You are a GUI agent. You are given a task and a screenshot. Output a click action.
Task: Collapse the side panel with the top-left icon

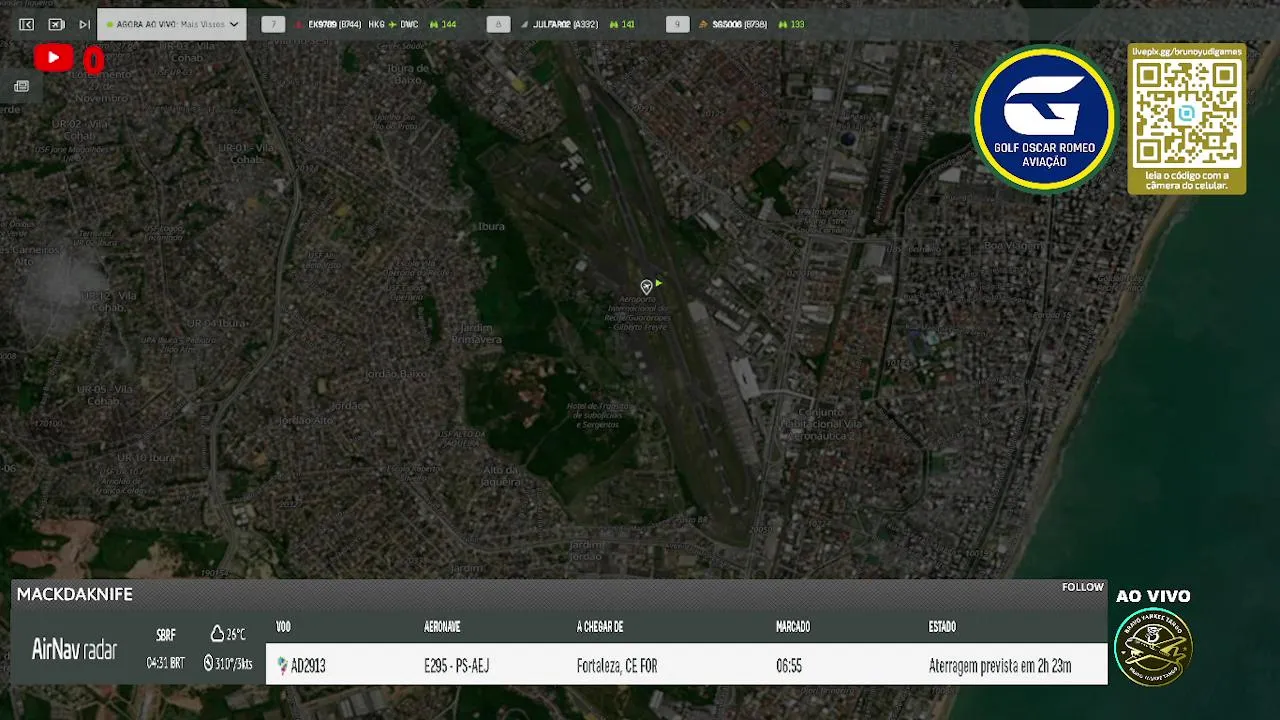click(x=27, y=24)
